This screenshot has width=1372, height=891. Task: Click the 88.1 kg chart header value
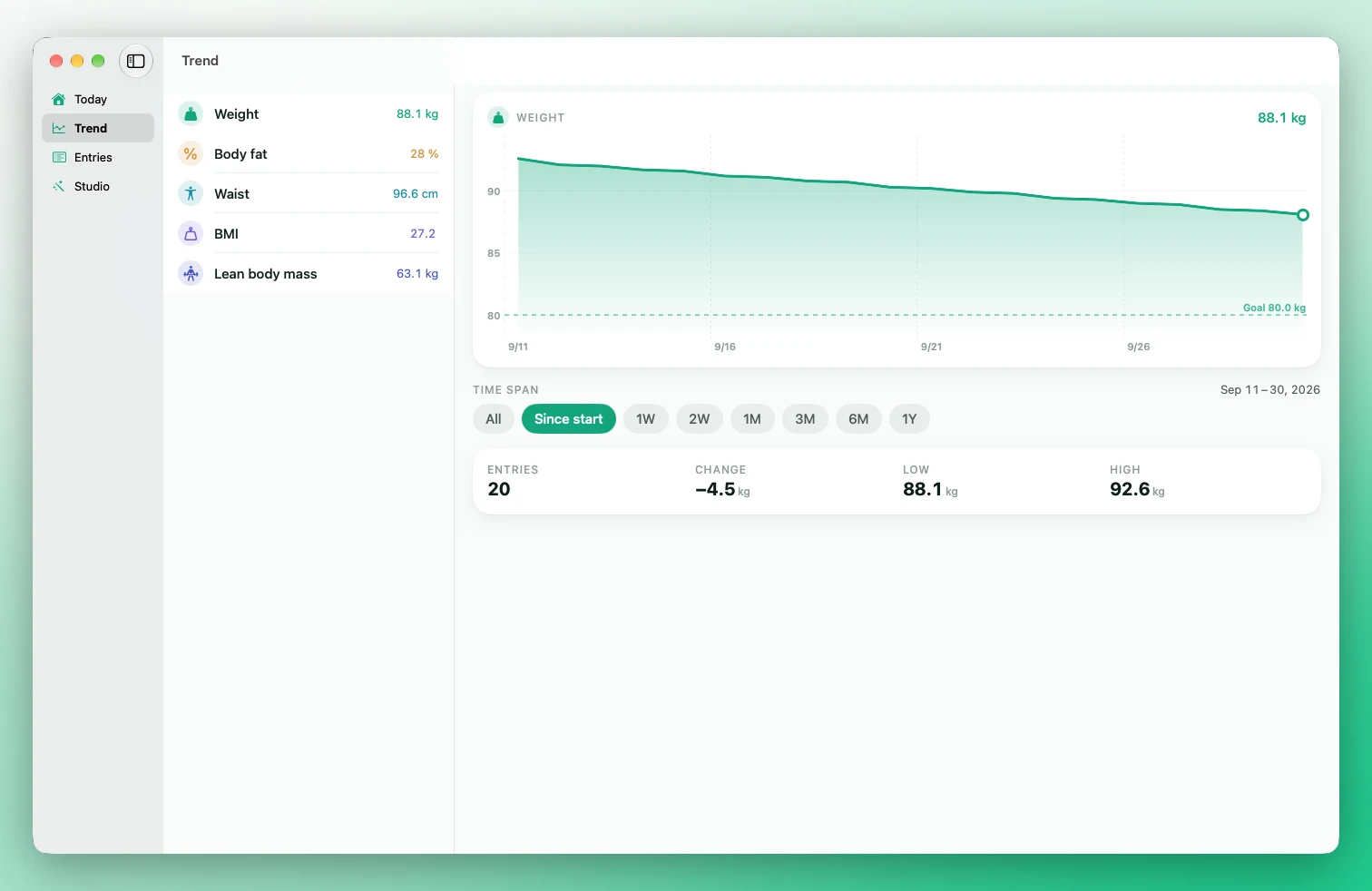tap(1281, 118)
